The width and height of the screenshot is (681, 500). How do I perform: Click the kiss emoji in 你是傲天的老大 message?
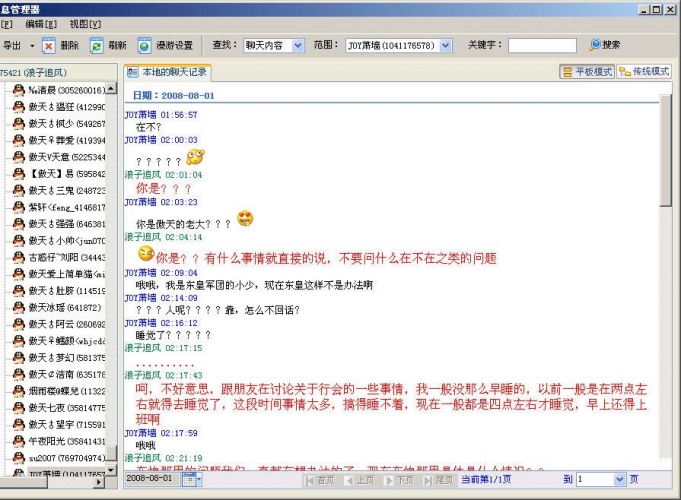(x=245, y=219)
